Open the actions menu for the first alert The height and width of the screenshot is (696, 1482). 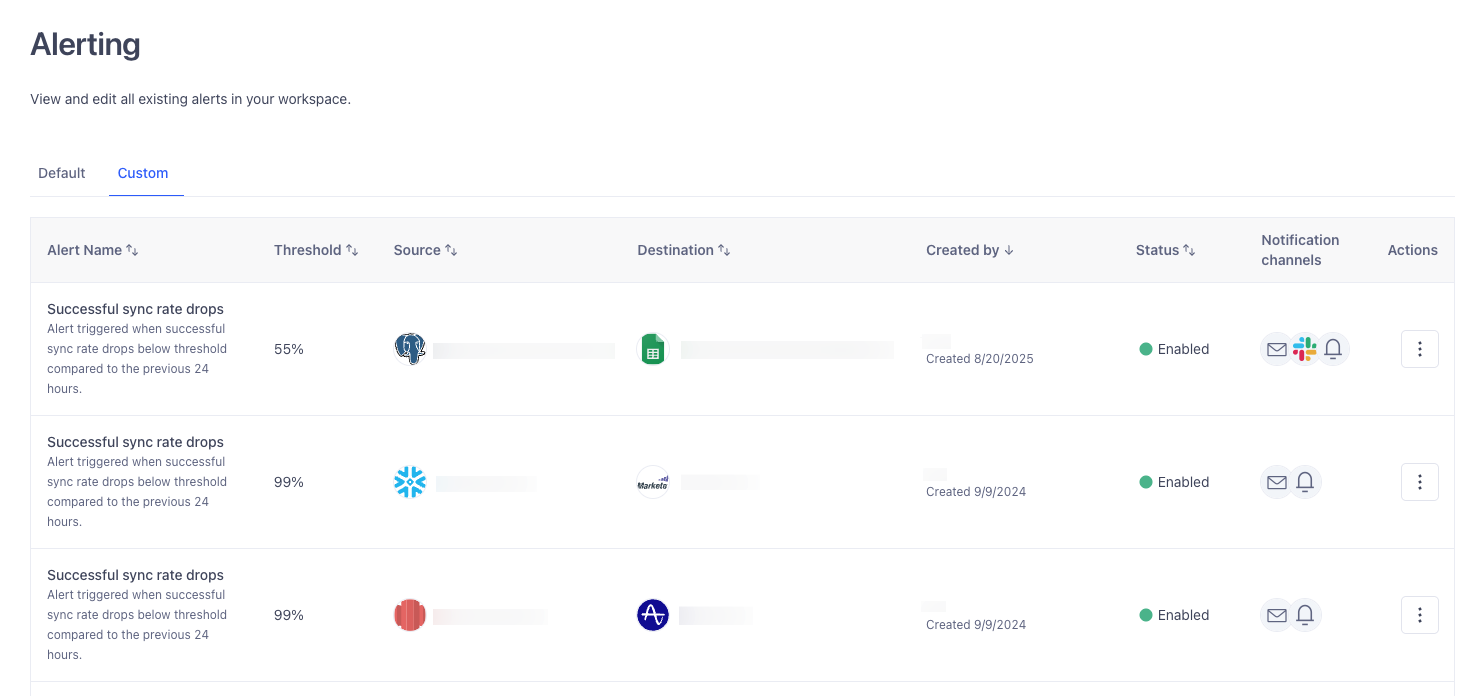click(x=1420, y=349)
